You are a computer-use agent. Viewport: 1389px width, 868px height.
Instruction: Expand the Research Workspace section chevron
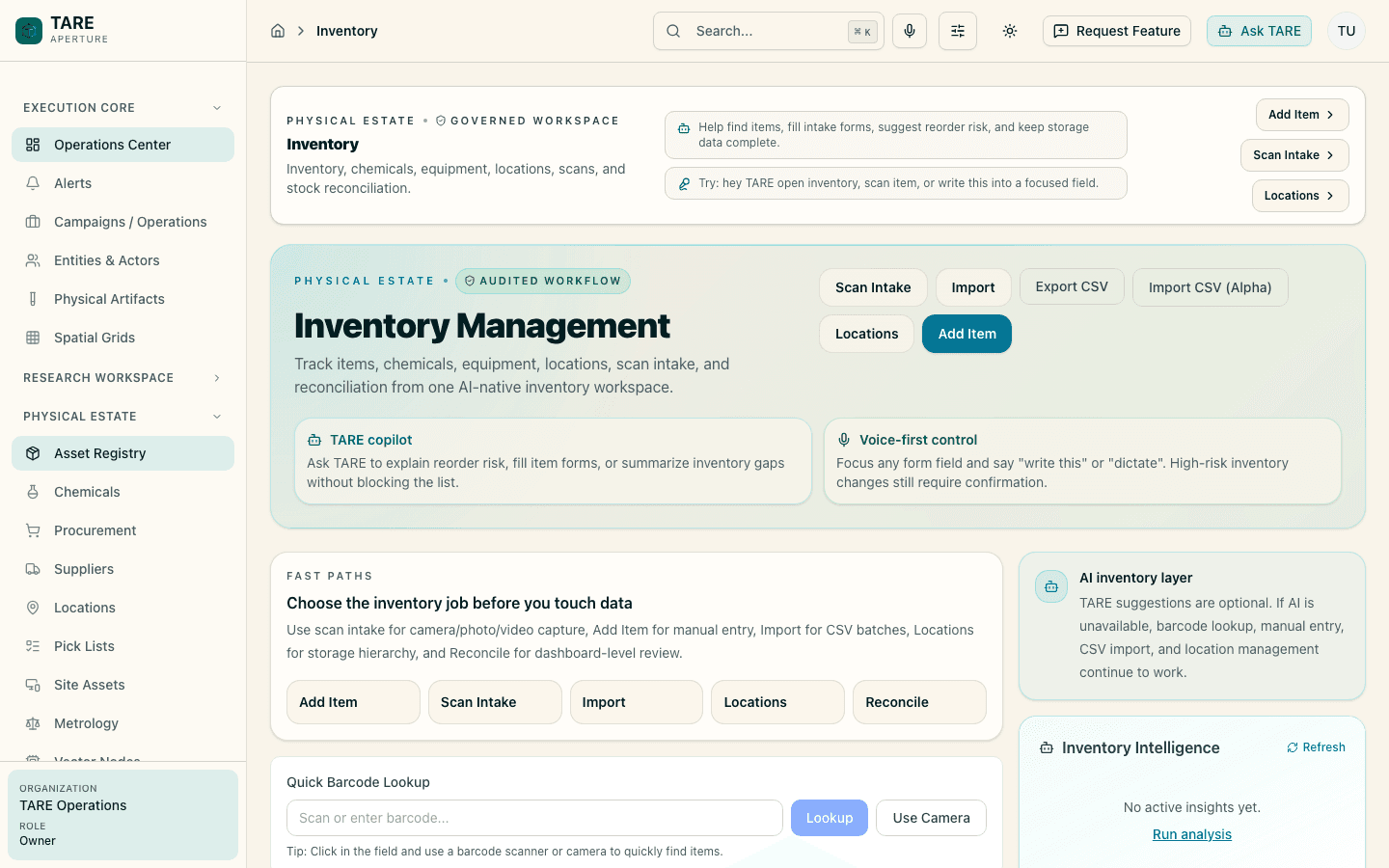point(217,378)
